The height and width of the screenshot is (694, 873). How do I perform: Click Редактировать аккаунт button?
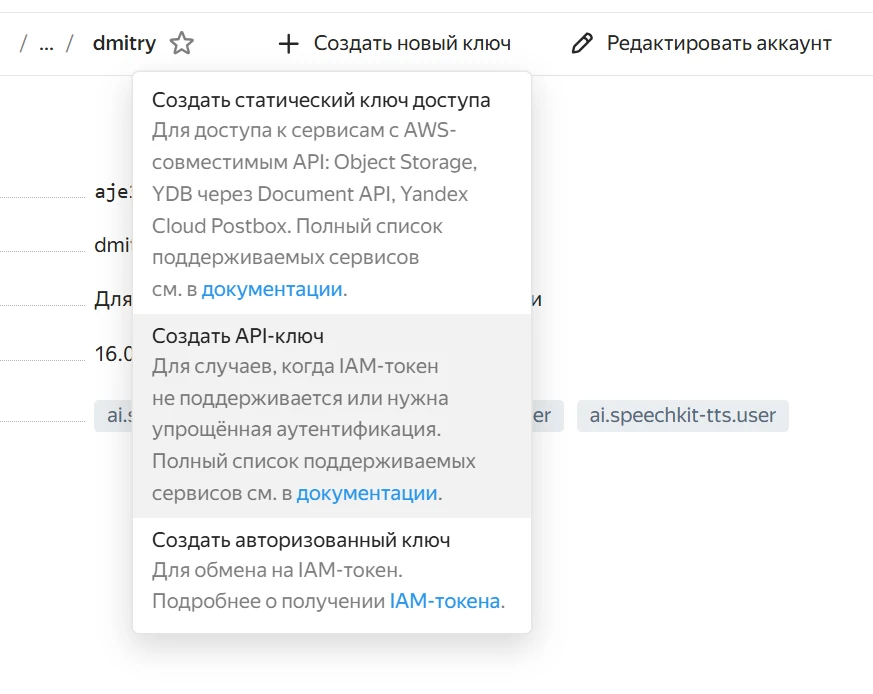[701, 43]
